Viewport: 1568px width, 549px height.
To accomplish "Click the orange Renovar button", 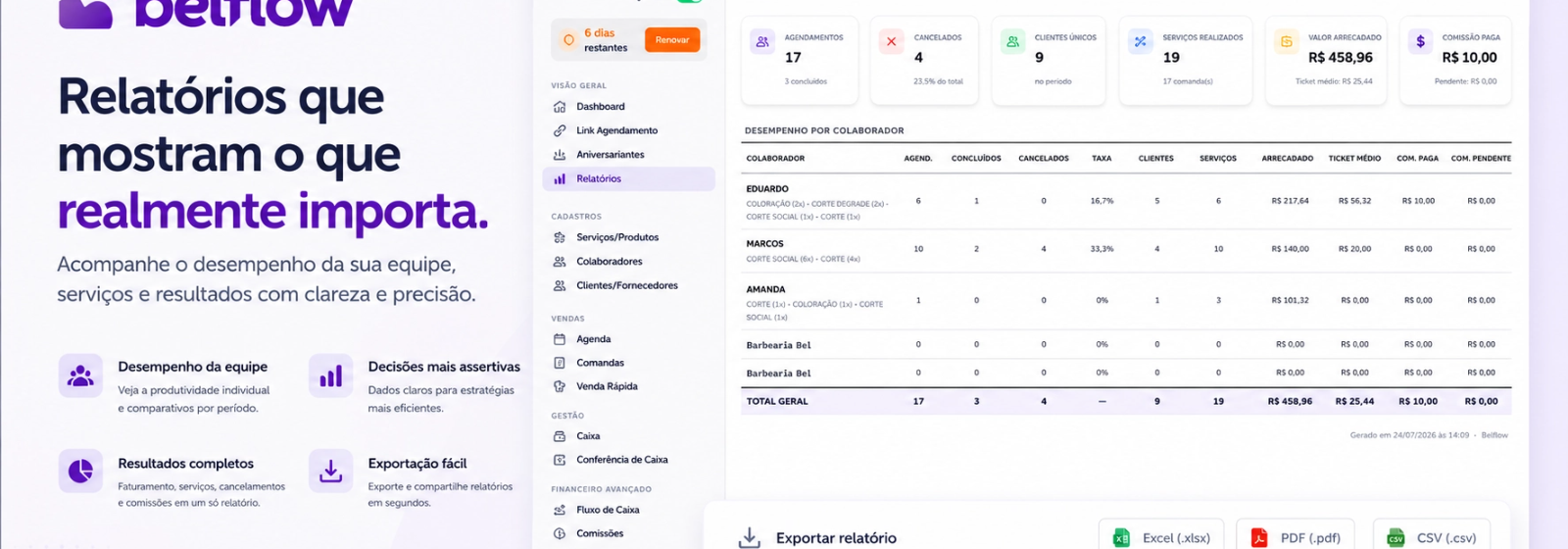I will (x=672, y=40).
